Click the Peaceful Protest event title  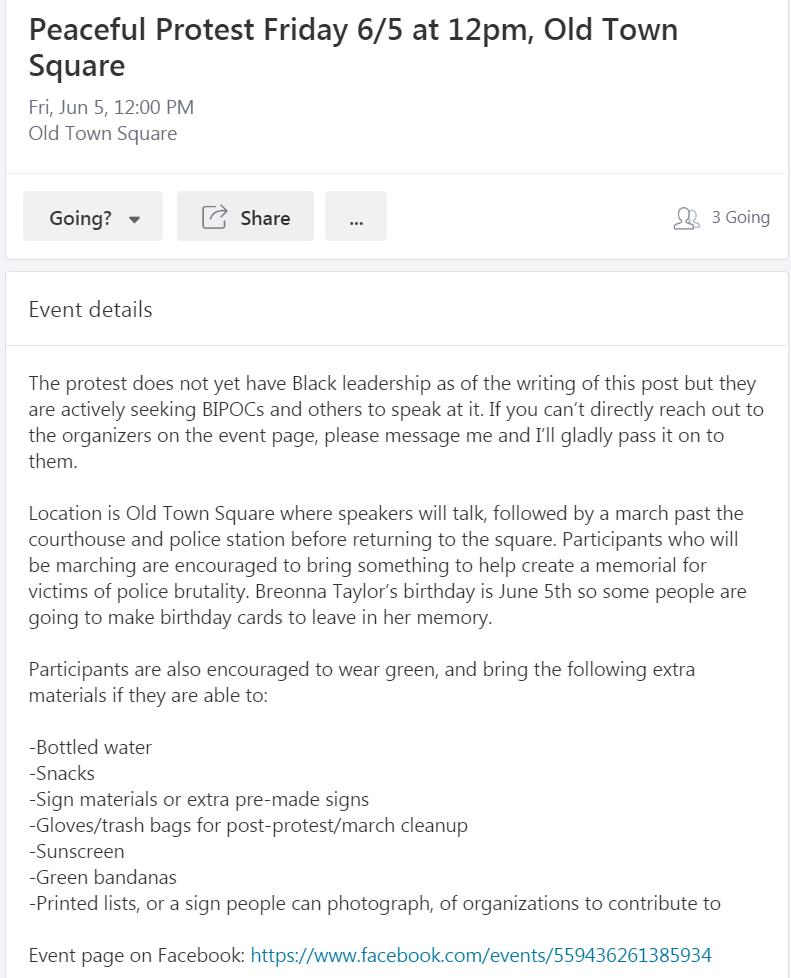click(353, 47)
